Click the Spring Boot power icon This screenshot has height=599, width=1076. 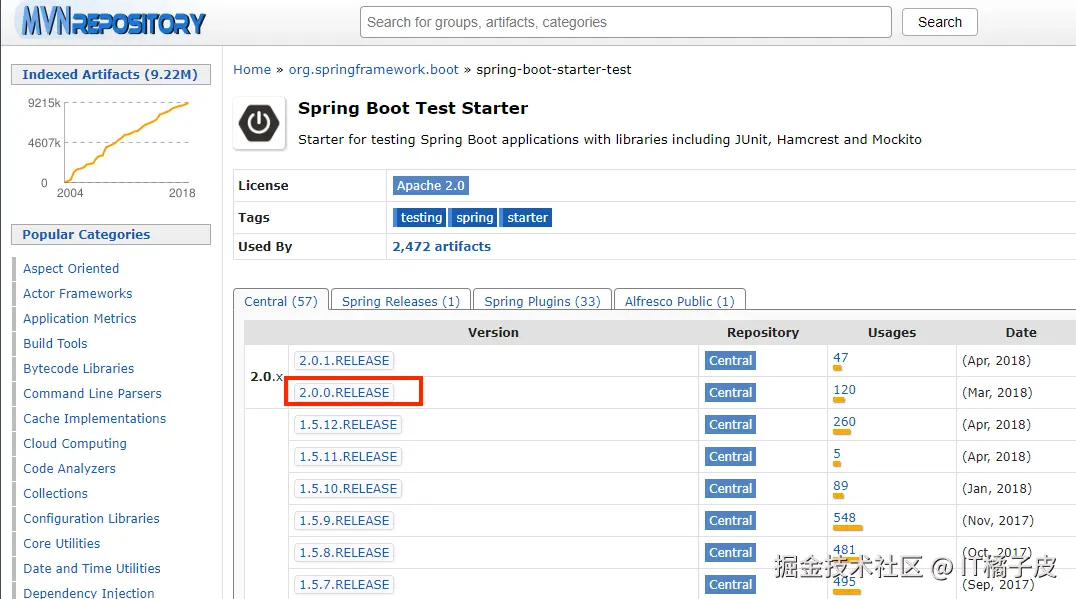click(x=259, y=124)
